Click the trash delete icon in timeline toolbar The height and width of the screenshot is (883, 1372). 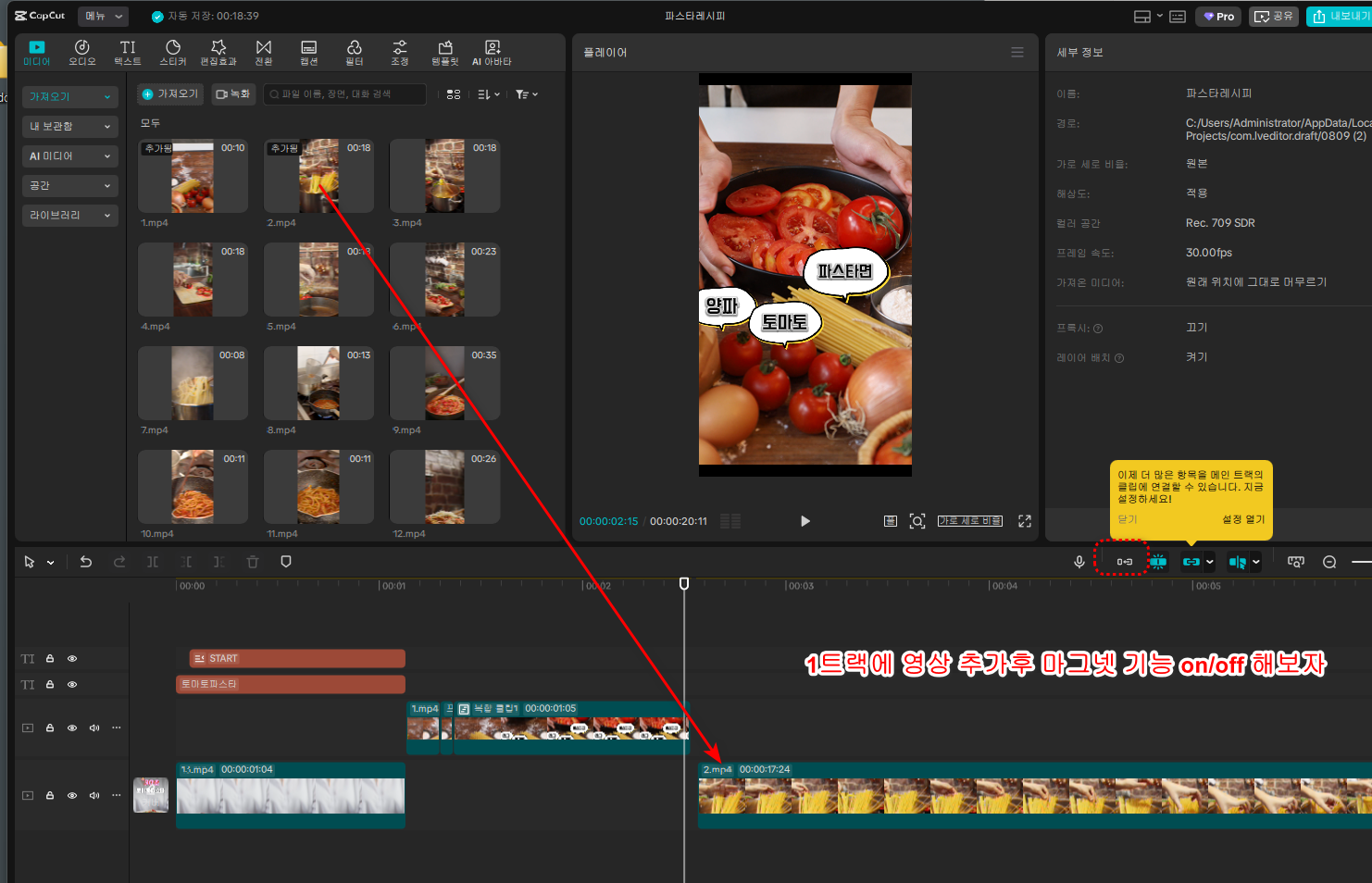coord(253,562)
